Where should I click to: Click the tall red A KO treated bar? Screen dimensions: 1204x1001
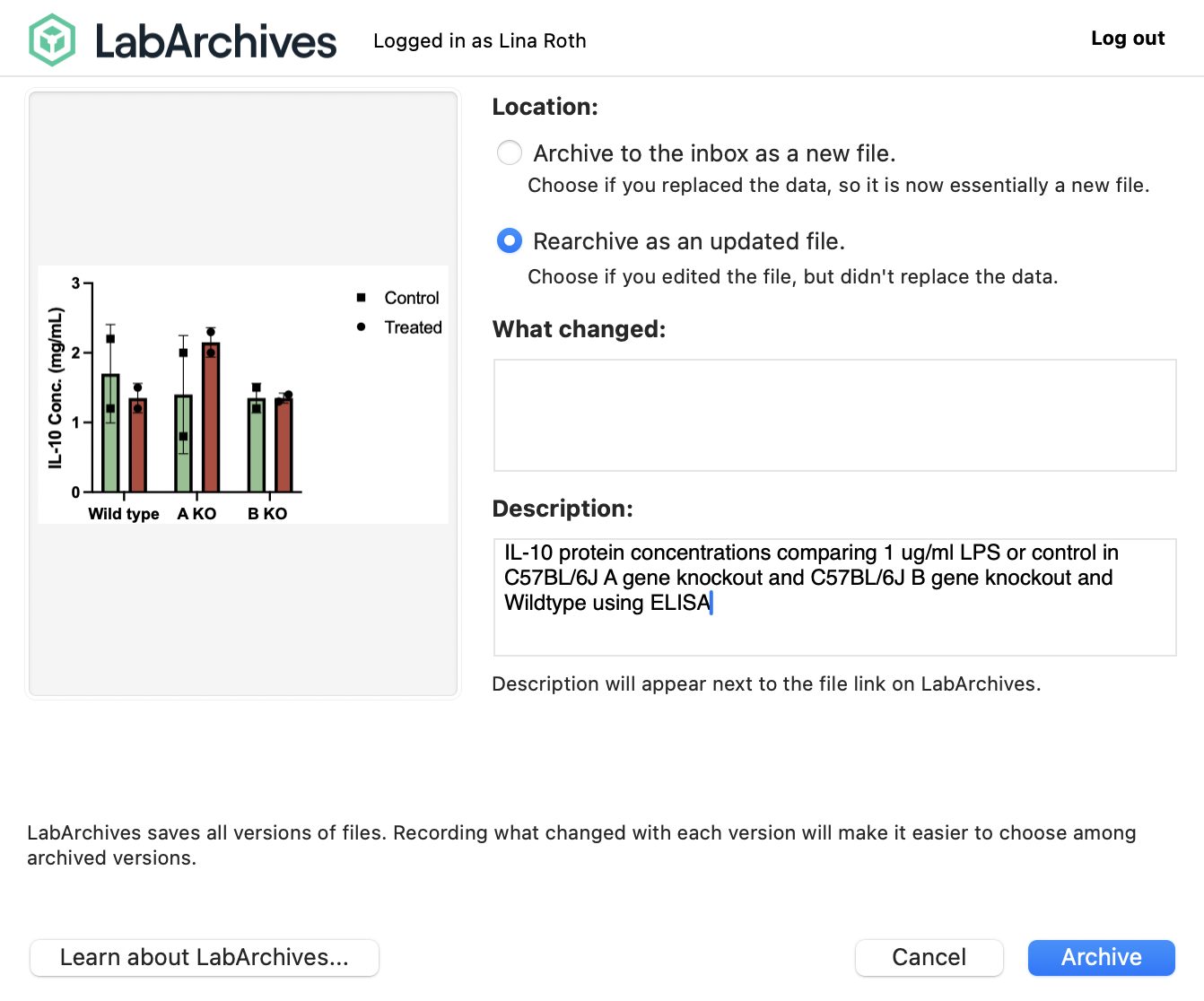click(211, 417)
